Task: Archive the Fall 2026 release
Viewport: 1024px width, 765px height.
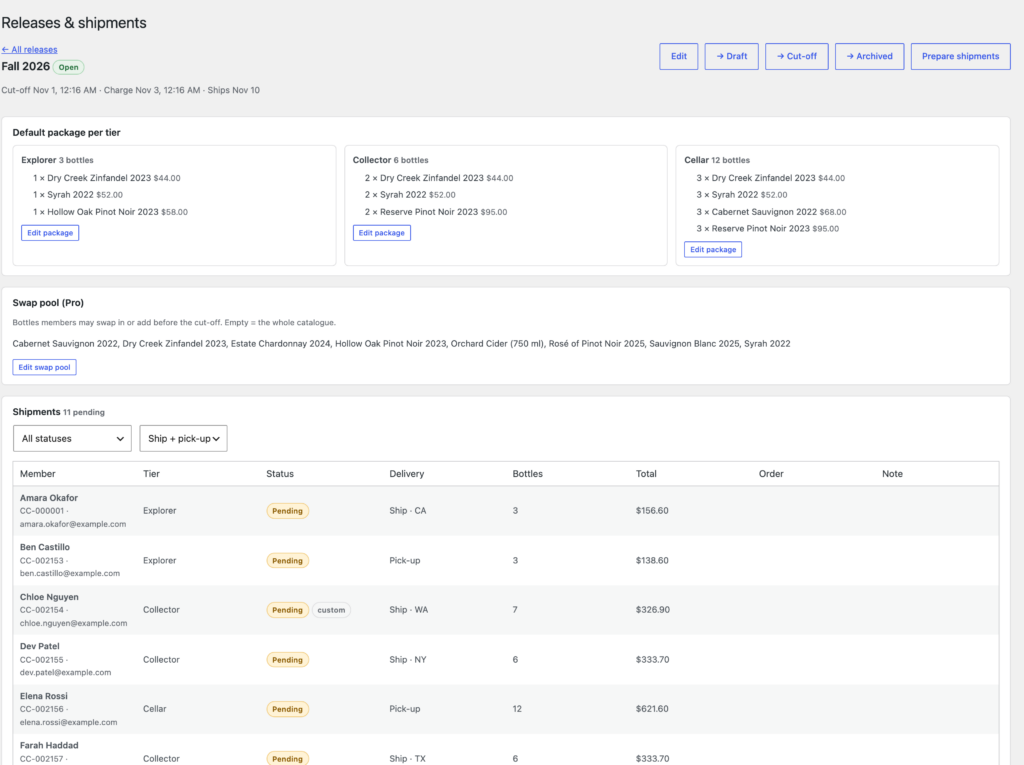Action: [x=869, y=56]
